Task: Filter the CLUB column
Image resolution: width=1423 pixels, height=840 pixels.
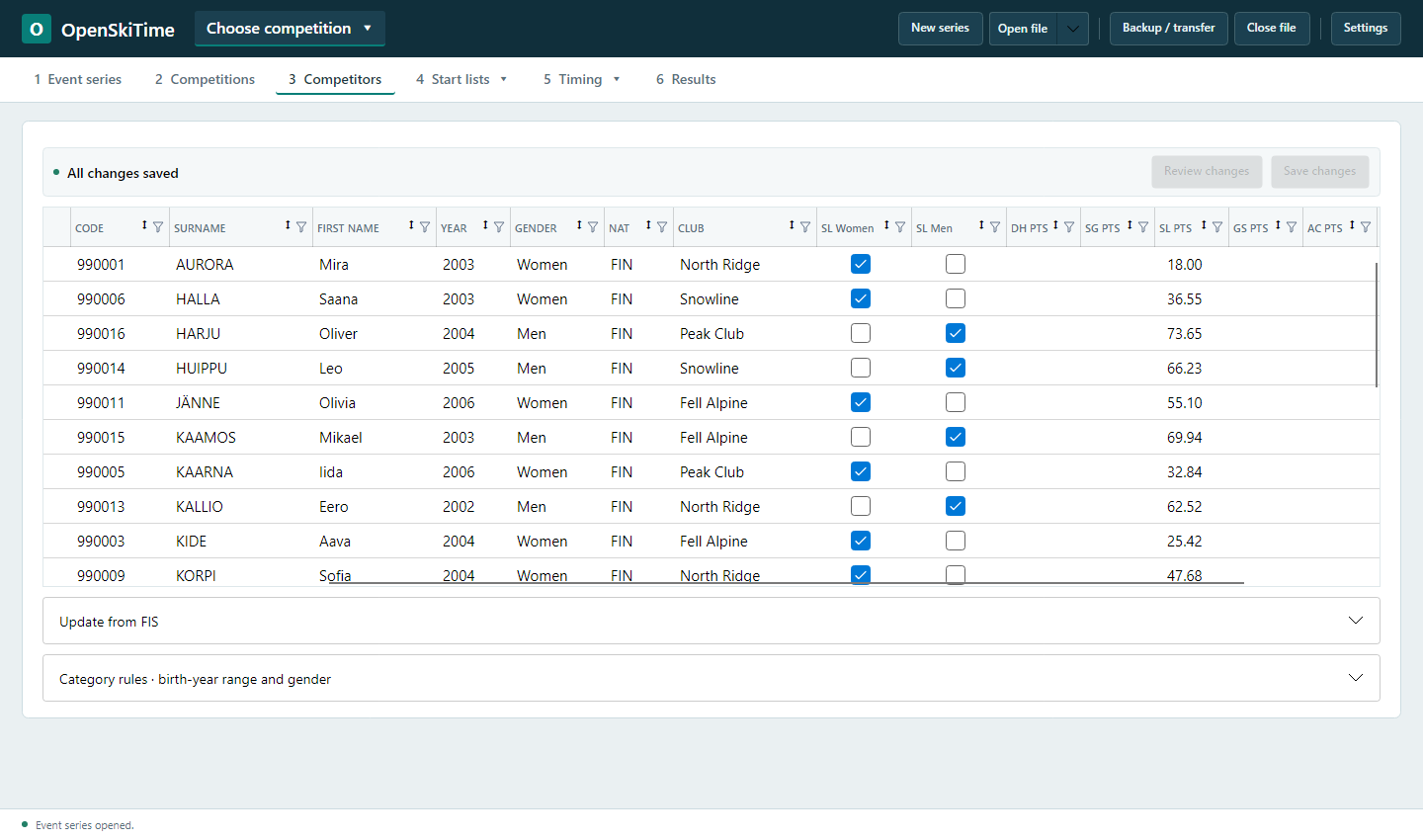Action: (x=805, y=227)
